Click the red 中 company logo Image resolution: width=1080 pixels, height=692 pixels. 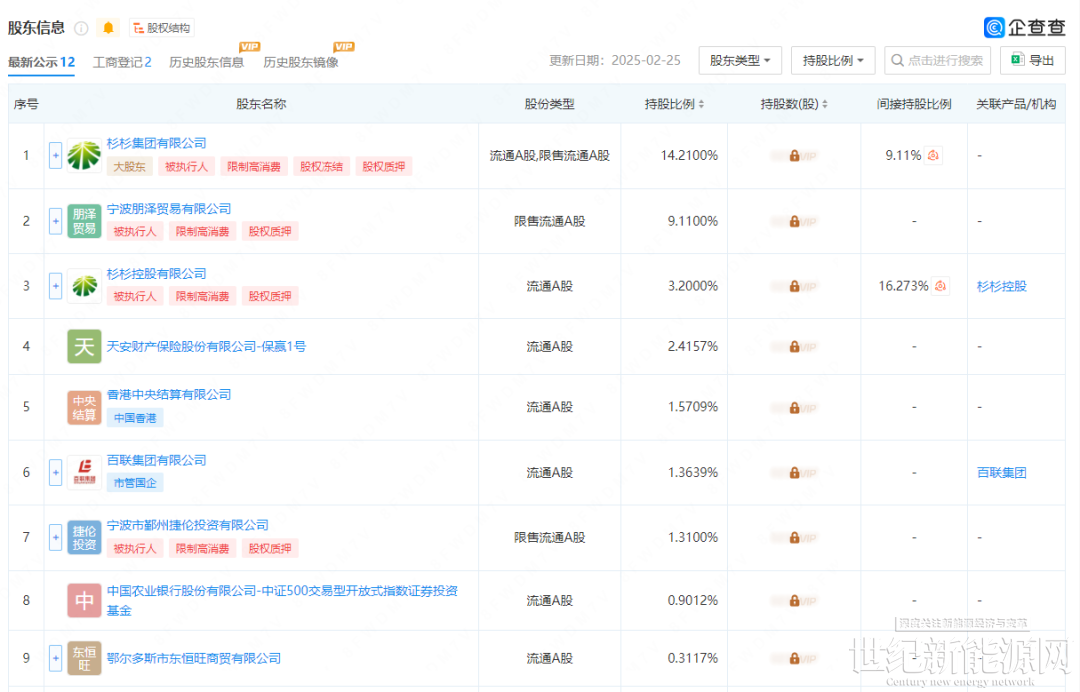(x=84, y=600)
